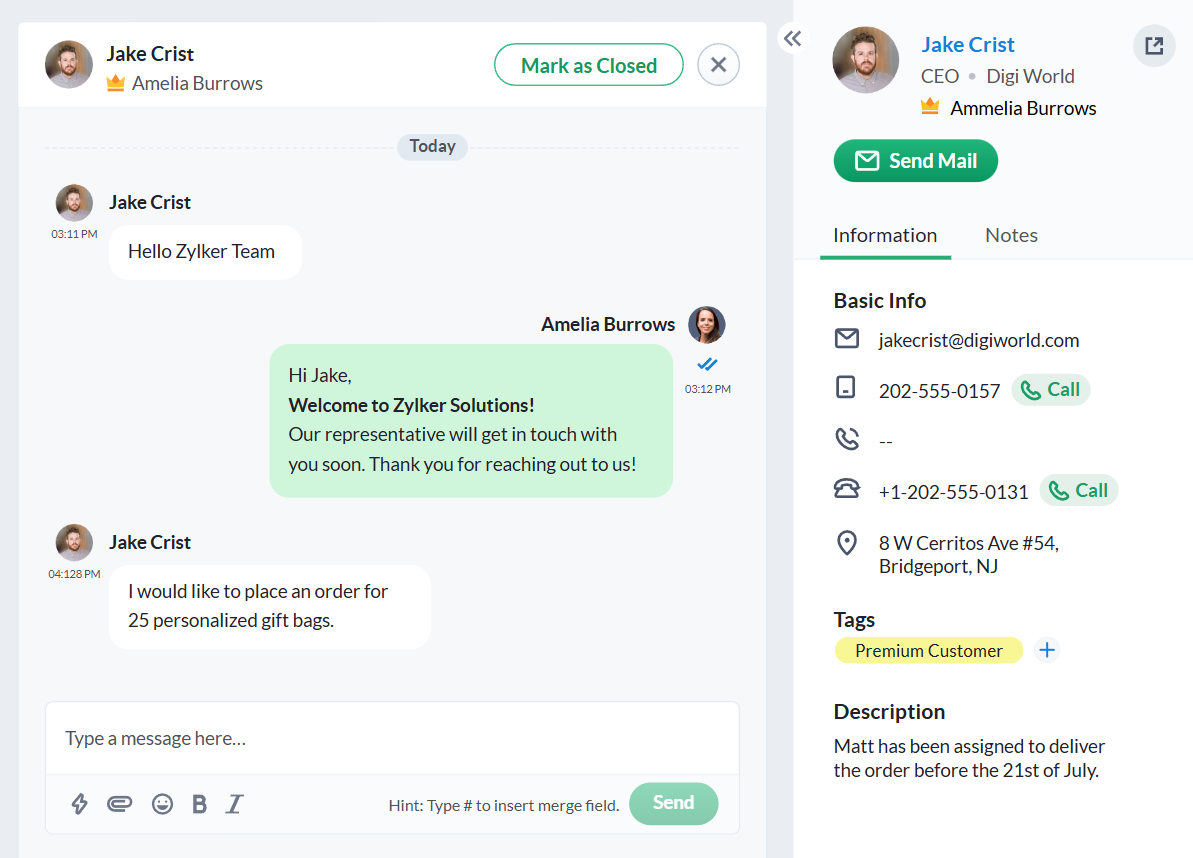This screenshot has height=858, width=1193.
Task: Click the 03:12 PM timestamp
Action: 708,389
